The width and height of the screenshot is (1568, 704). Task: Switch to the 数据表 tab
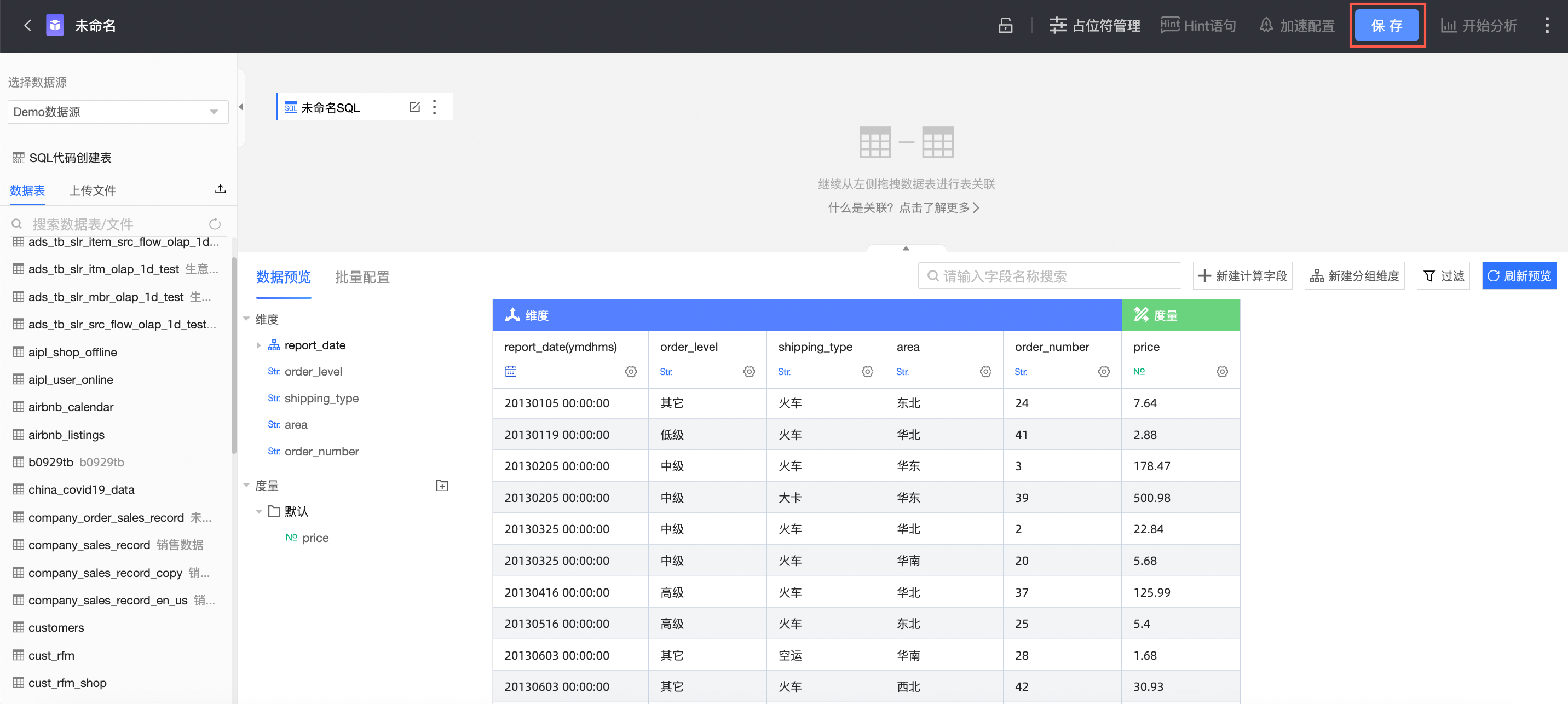[x=27, y=191]
